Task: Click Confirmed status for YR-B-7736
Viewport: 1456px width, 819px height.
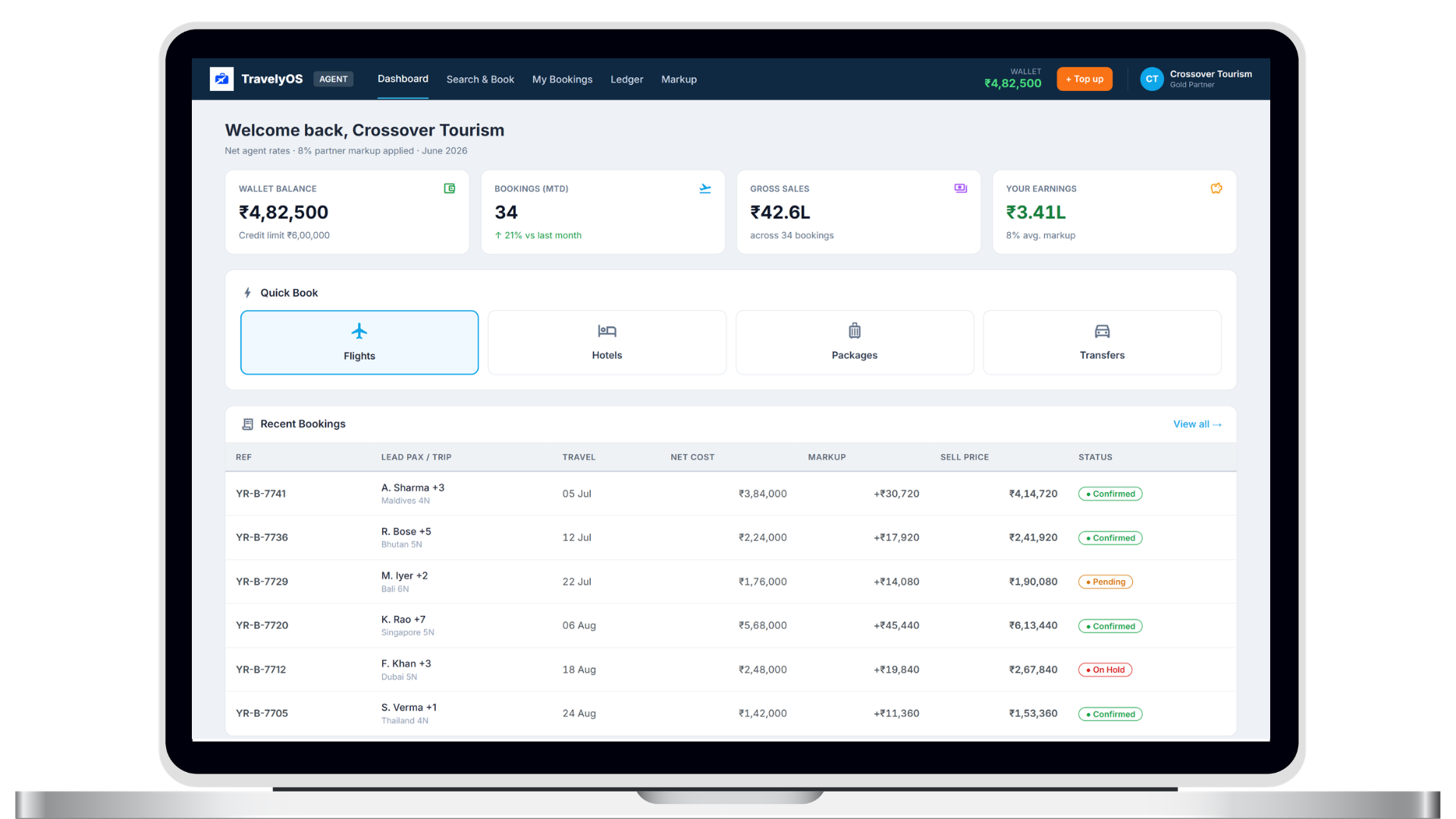Action: (x=1110, y=538)
